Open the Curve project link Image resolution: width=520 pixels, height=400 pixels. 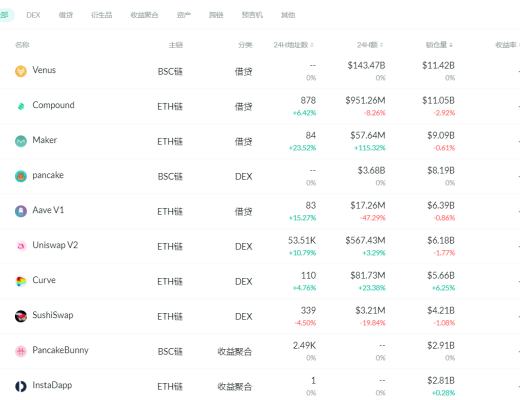point(44,280)
